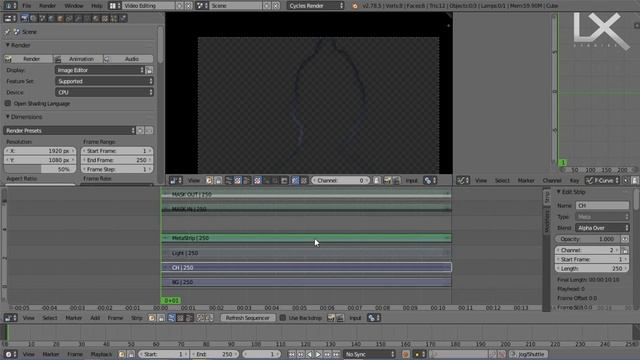Open the Render Presets dropdown
This screenshot has height=360, width=640.
[69, 131]
